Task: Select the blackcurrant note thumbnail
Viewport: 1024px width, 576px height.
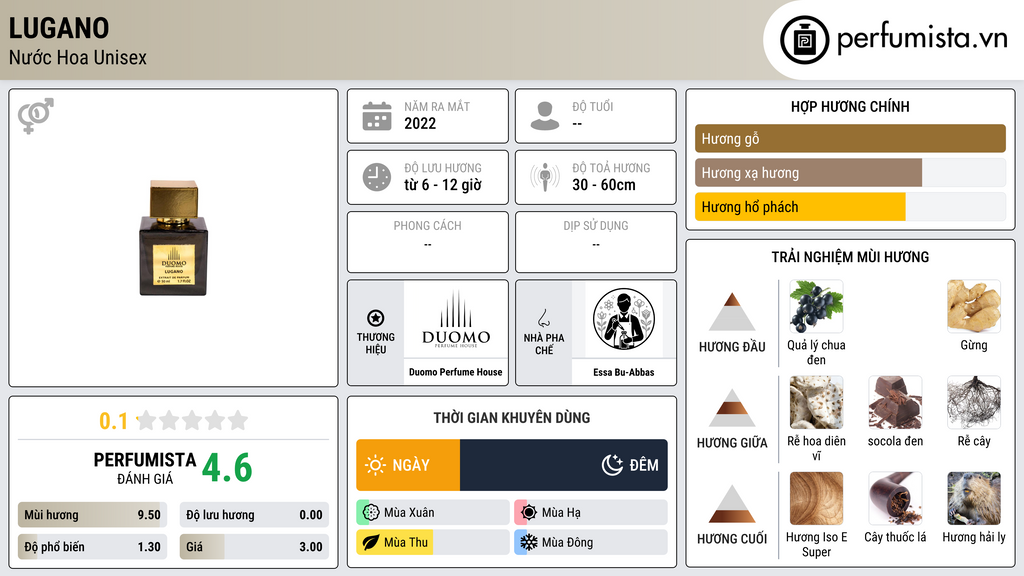Action: tap(816, 307)
